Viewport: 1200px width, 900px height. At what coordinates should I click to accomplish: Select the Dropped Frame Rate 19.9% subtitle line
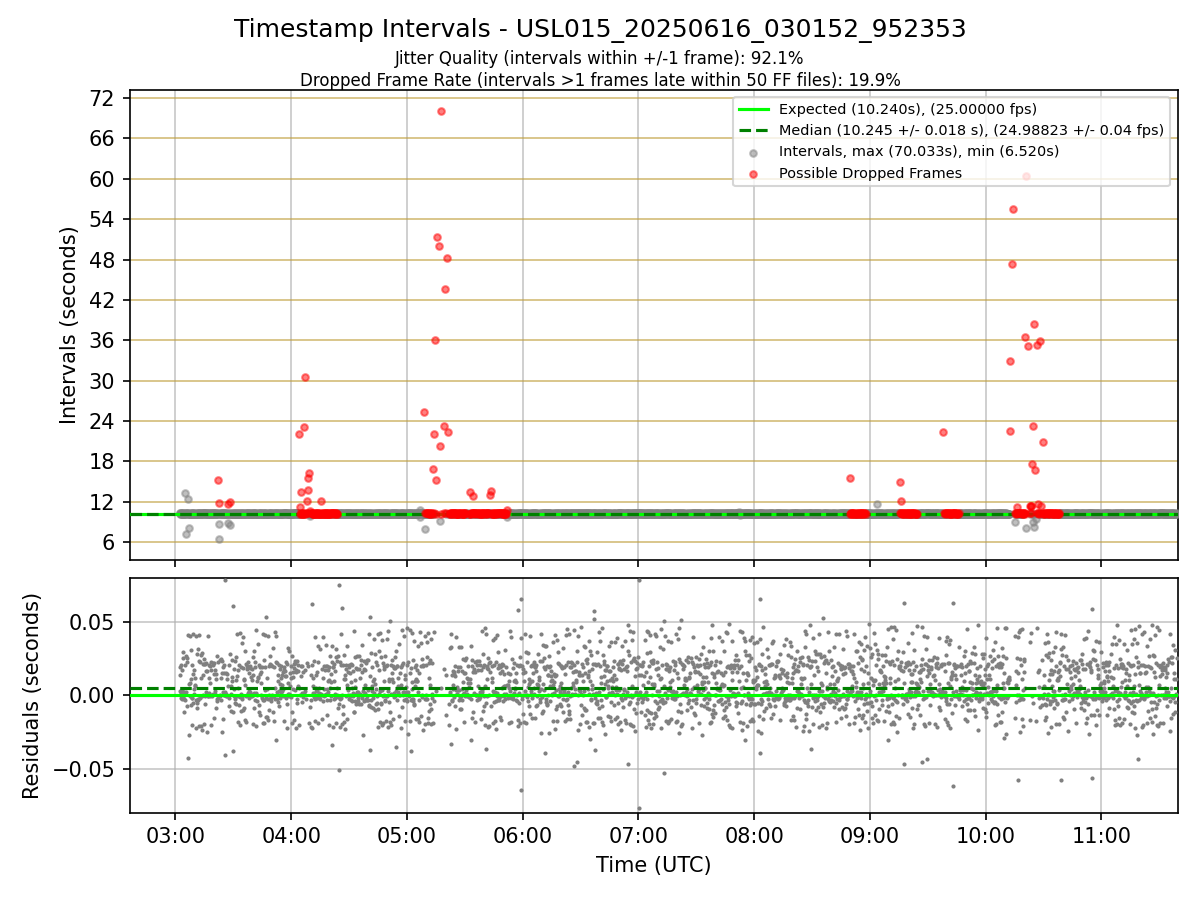[x=600, y=79]
